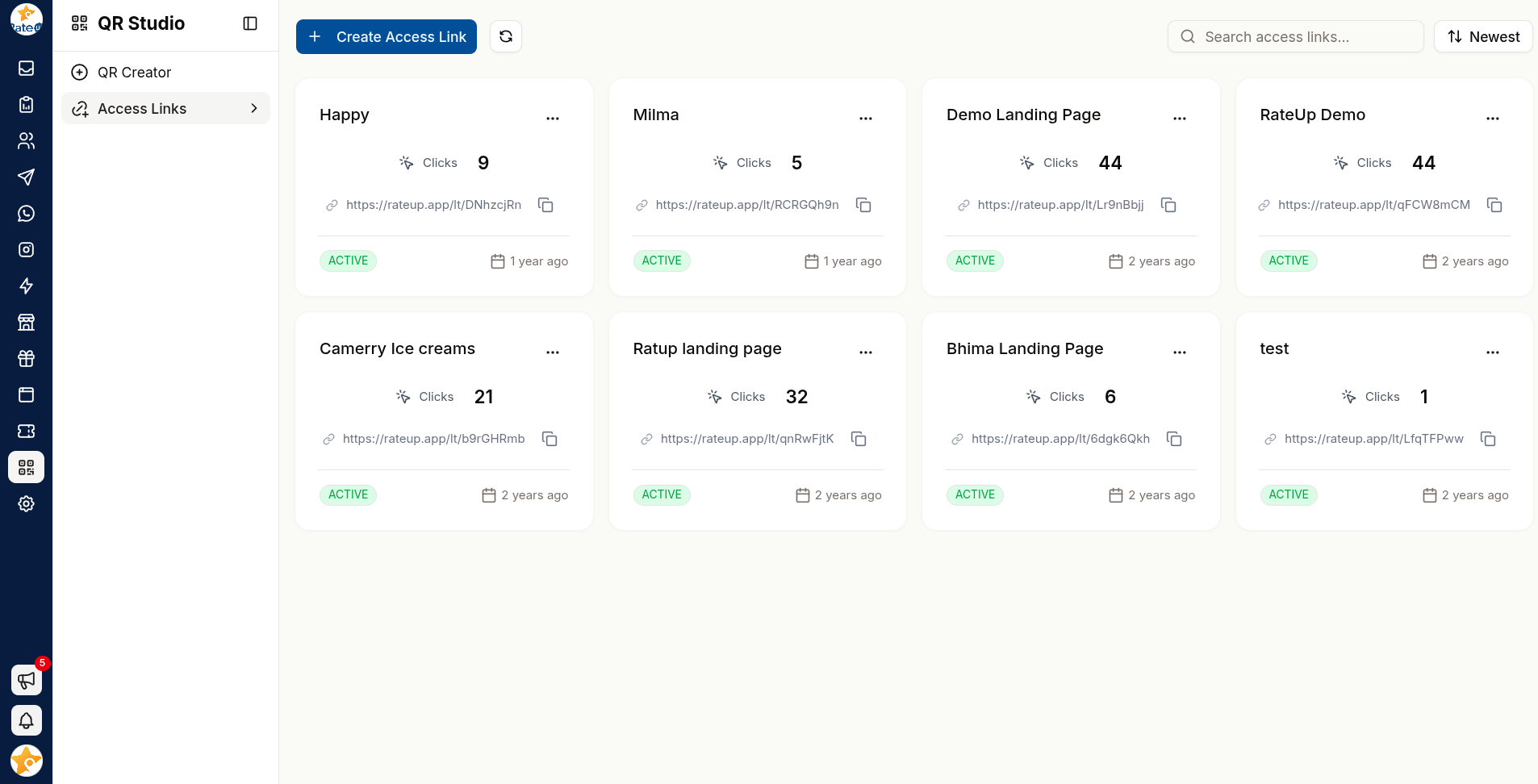The width and height of the screenshot is (1538, 784).
Task: Open options menu for Demo Landing Page
Action: [x=1180, y=118]
